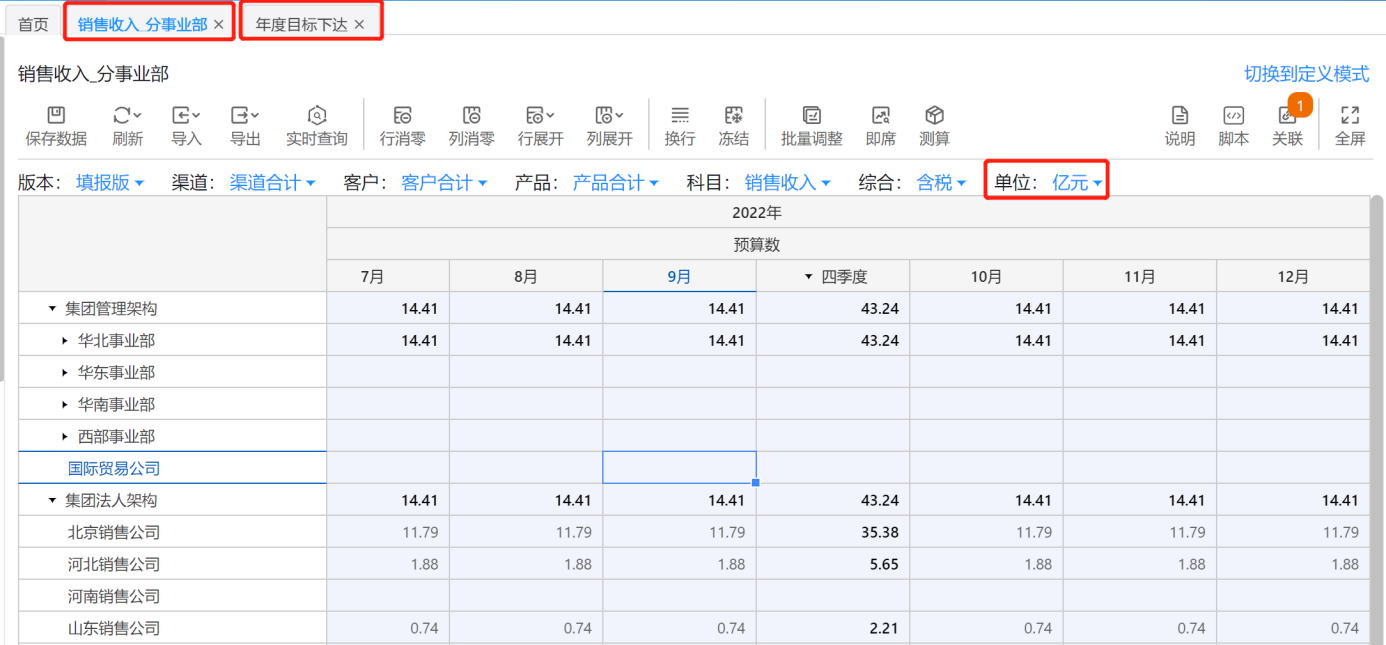Click the 行消零 row zero-suppress icon
Viewport: 1386px width, 645px height.
[x=402, y=116]
